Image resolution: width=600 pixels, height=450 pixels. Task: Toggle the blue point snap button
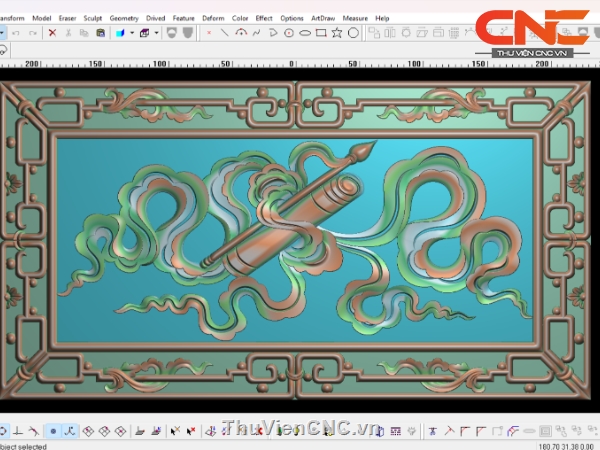(x=53, y=431)
